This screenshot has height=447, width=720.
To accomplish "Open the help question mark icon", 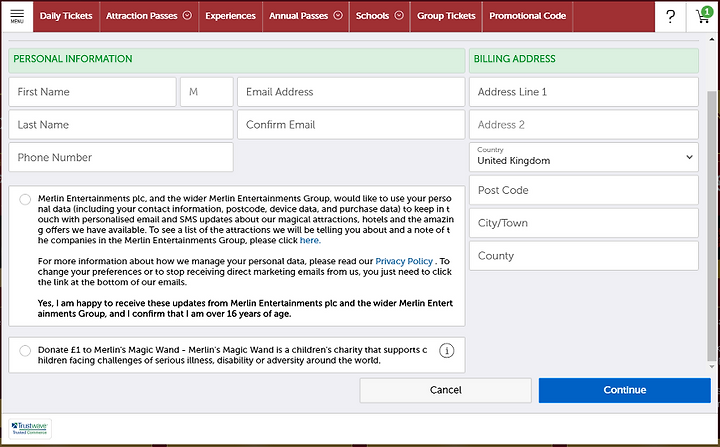I will pos(670,16).
